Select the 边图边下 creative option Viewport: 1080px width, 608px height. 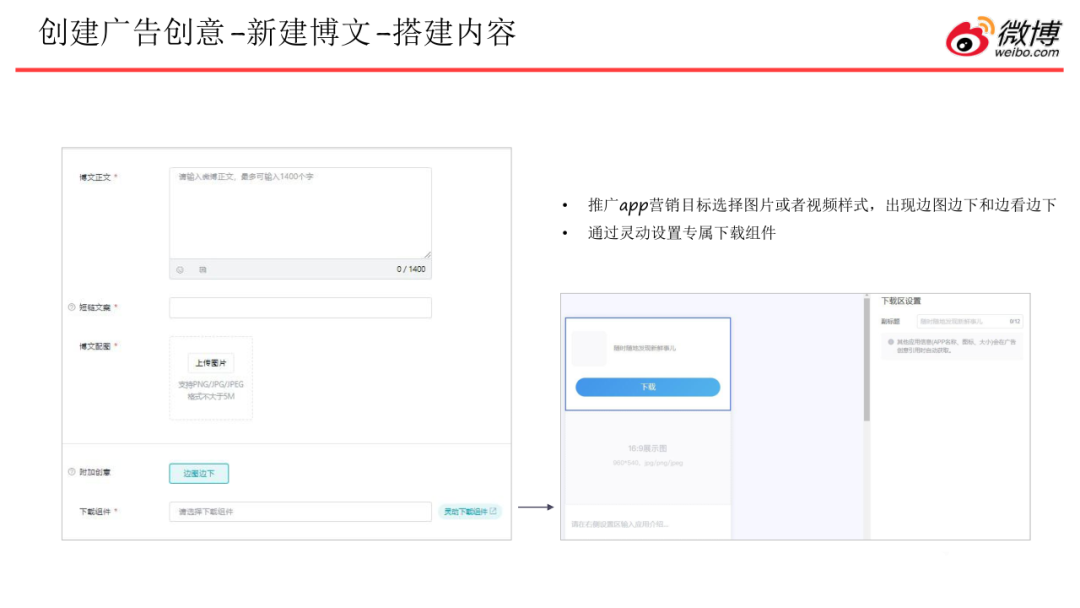pos(199,473)
